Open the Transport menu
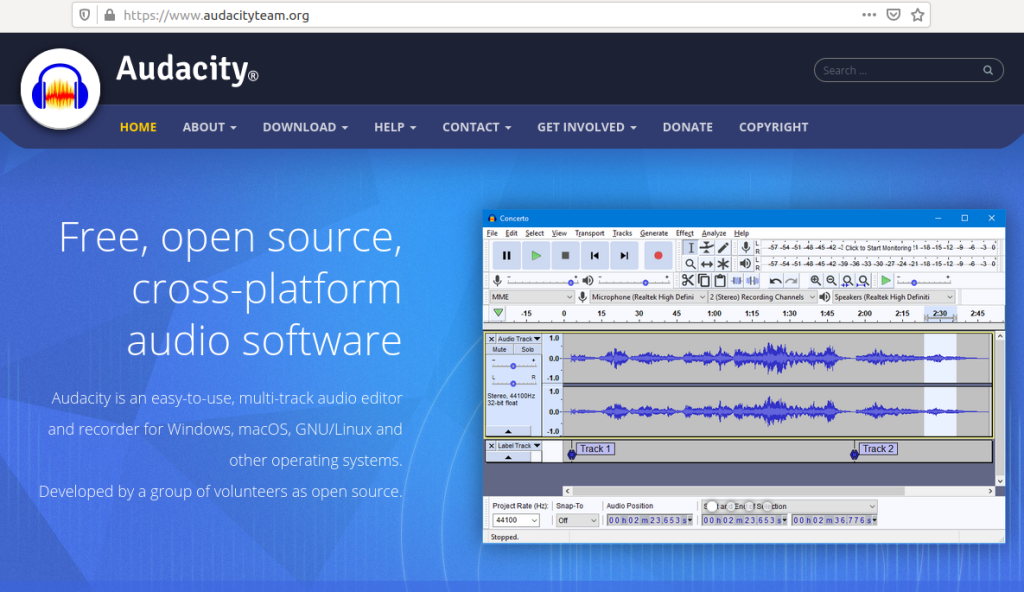 [590, 233]
